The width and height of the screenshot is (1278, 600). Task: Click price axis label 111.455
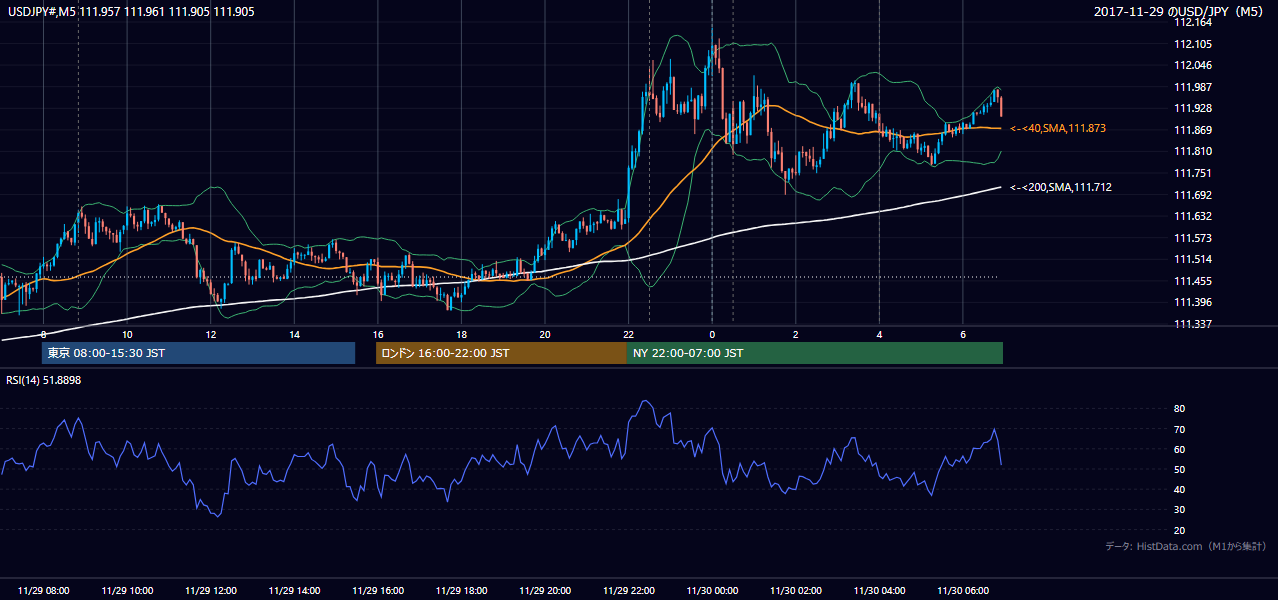[1192, 281]
